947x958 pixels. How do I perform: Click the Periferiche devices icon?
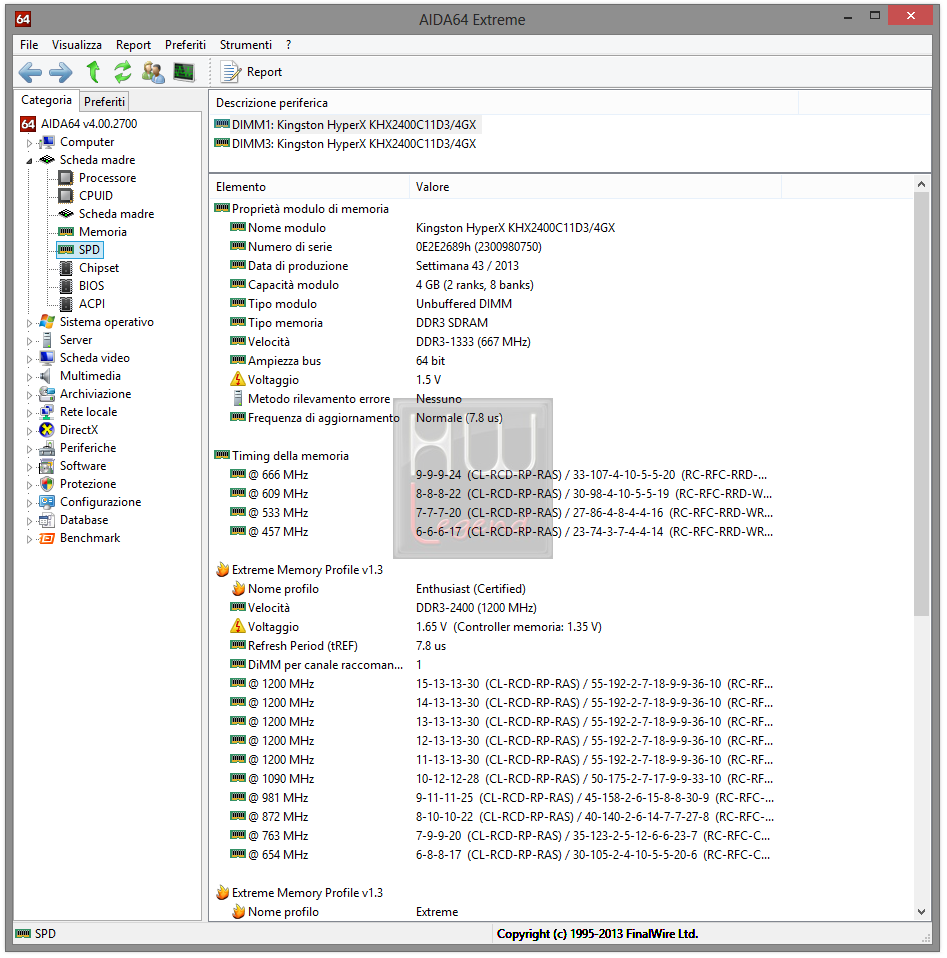coord(46,448)
